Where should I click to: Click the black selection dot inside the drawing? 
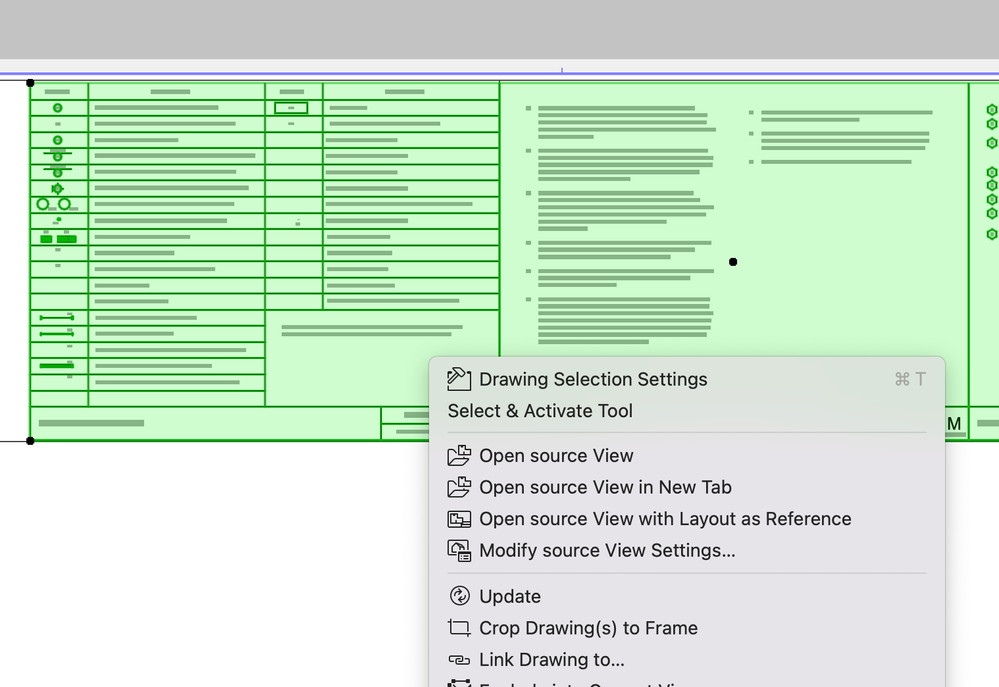(x=733, y=261)
